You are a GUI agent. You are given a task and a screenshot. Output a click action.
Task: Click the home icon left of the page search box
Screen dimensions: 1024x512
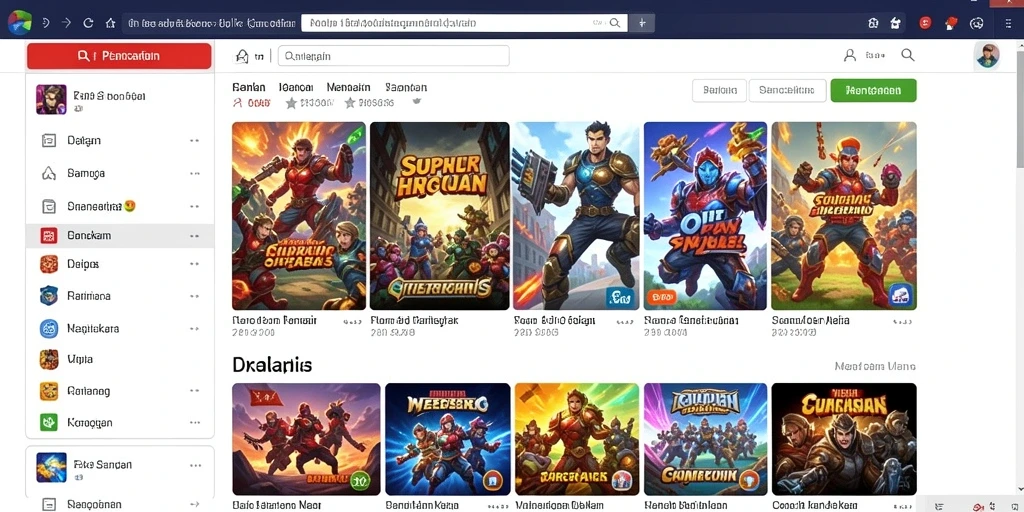pyautogui.click(x=242, y=57)
